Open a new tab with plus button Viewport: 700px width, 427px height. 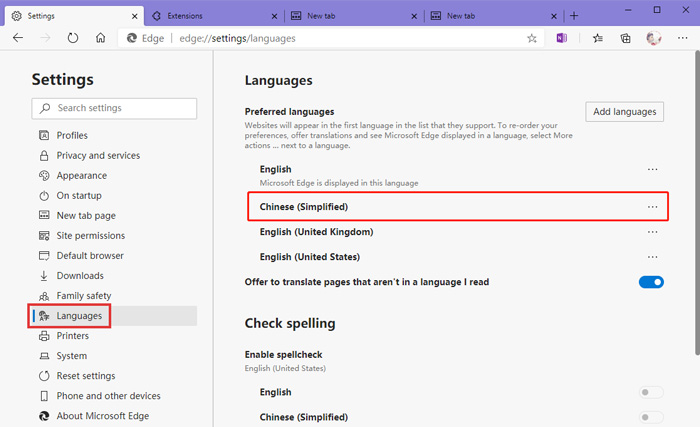click(x=574, y=16)
